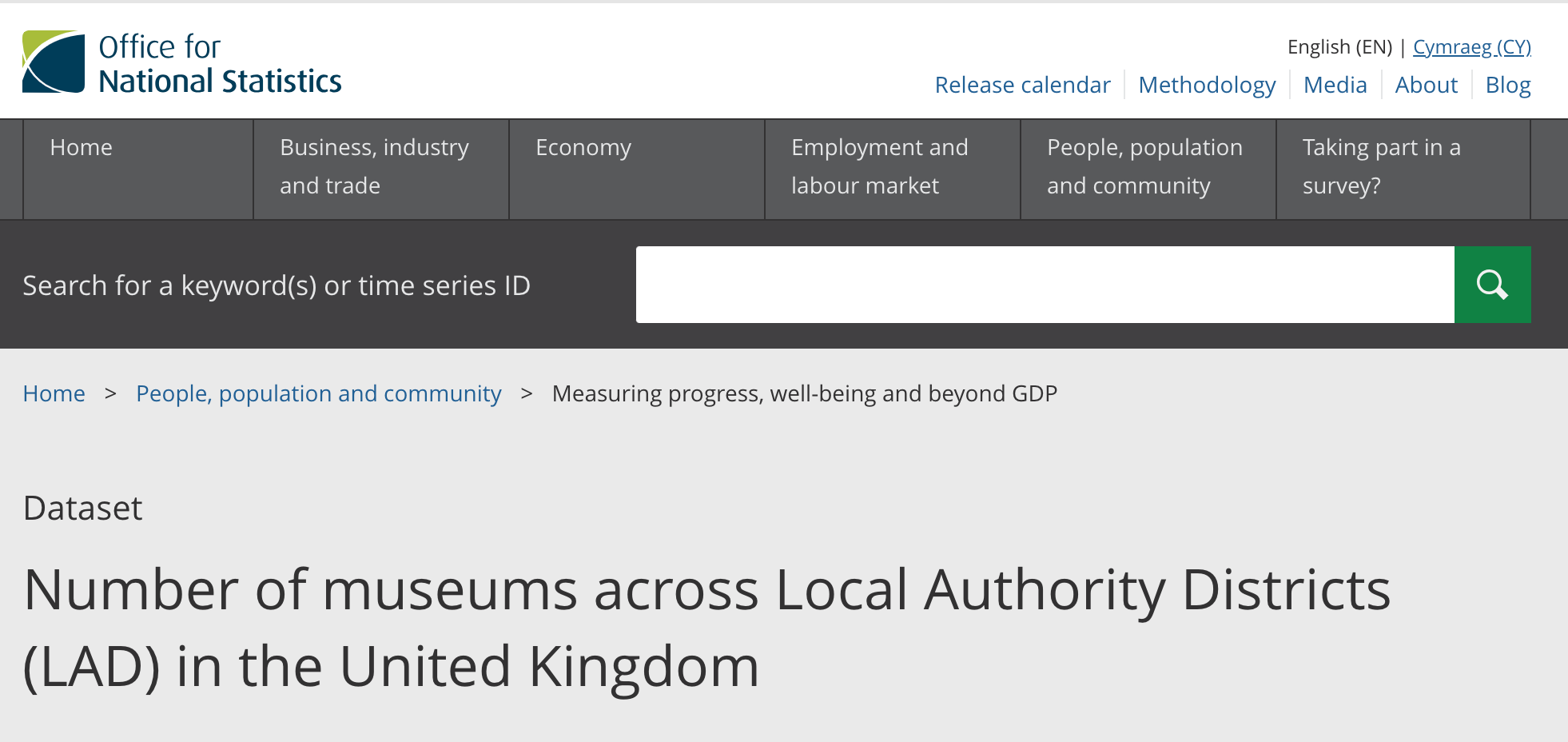
Task: Click the green search magnifier button
Action: 1492,285
